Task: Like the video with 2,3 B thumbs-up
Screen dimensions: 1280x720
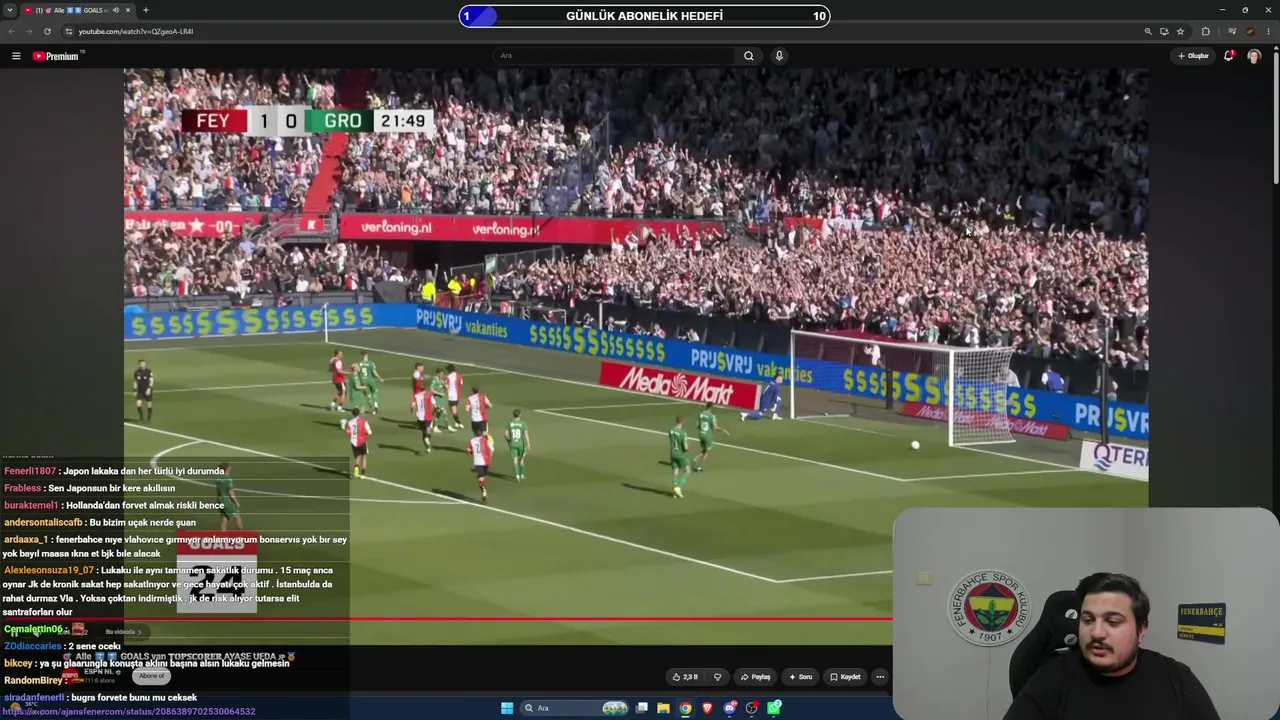Action: [x=685, y=677]
